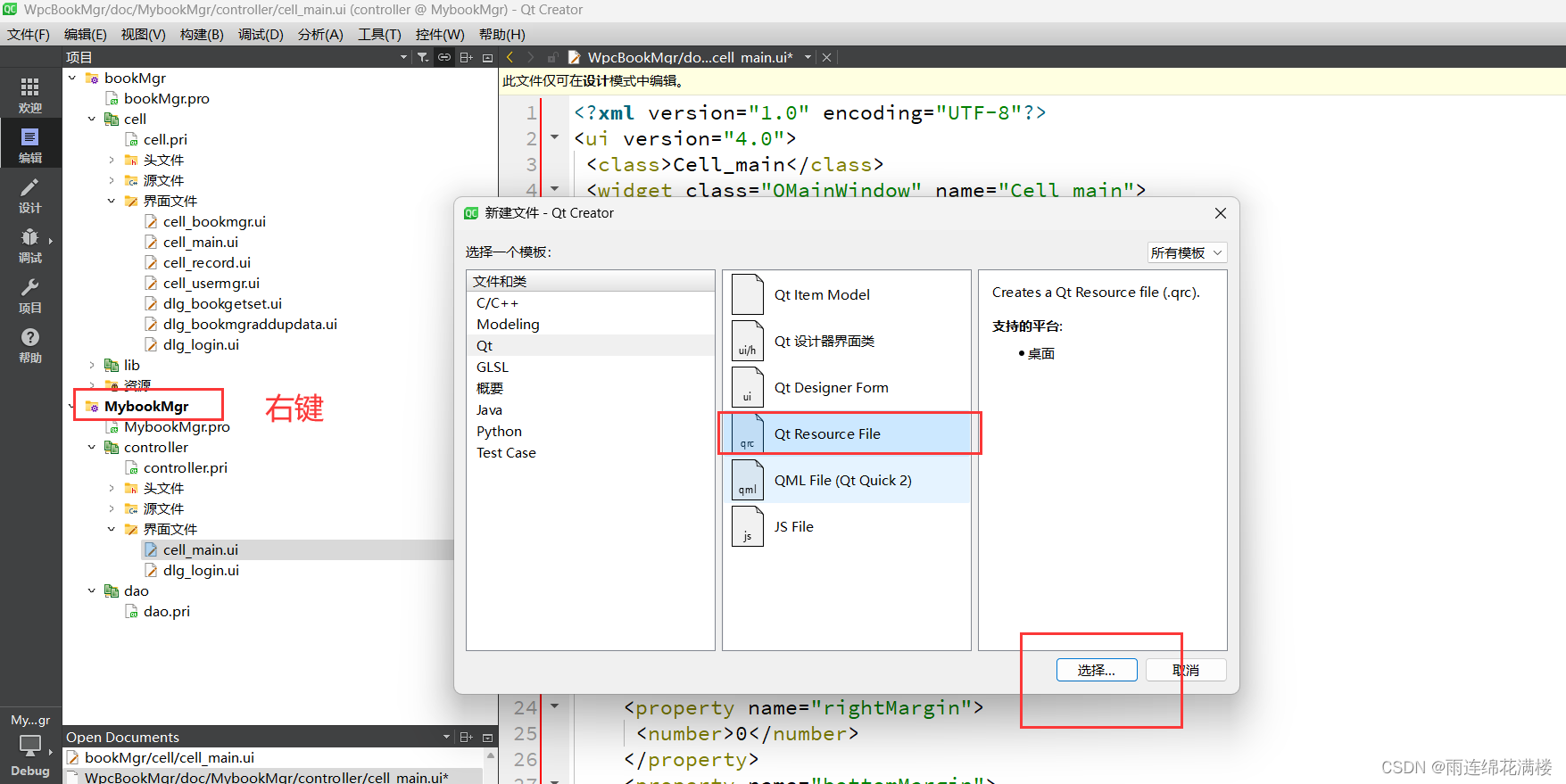
Task: Open Debug mode (调试) in sidebar
Action: coord(30,244)
